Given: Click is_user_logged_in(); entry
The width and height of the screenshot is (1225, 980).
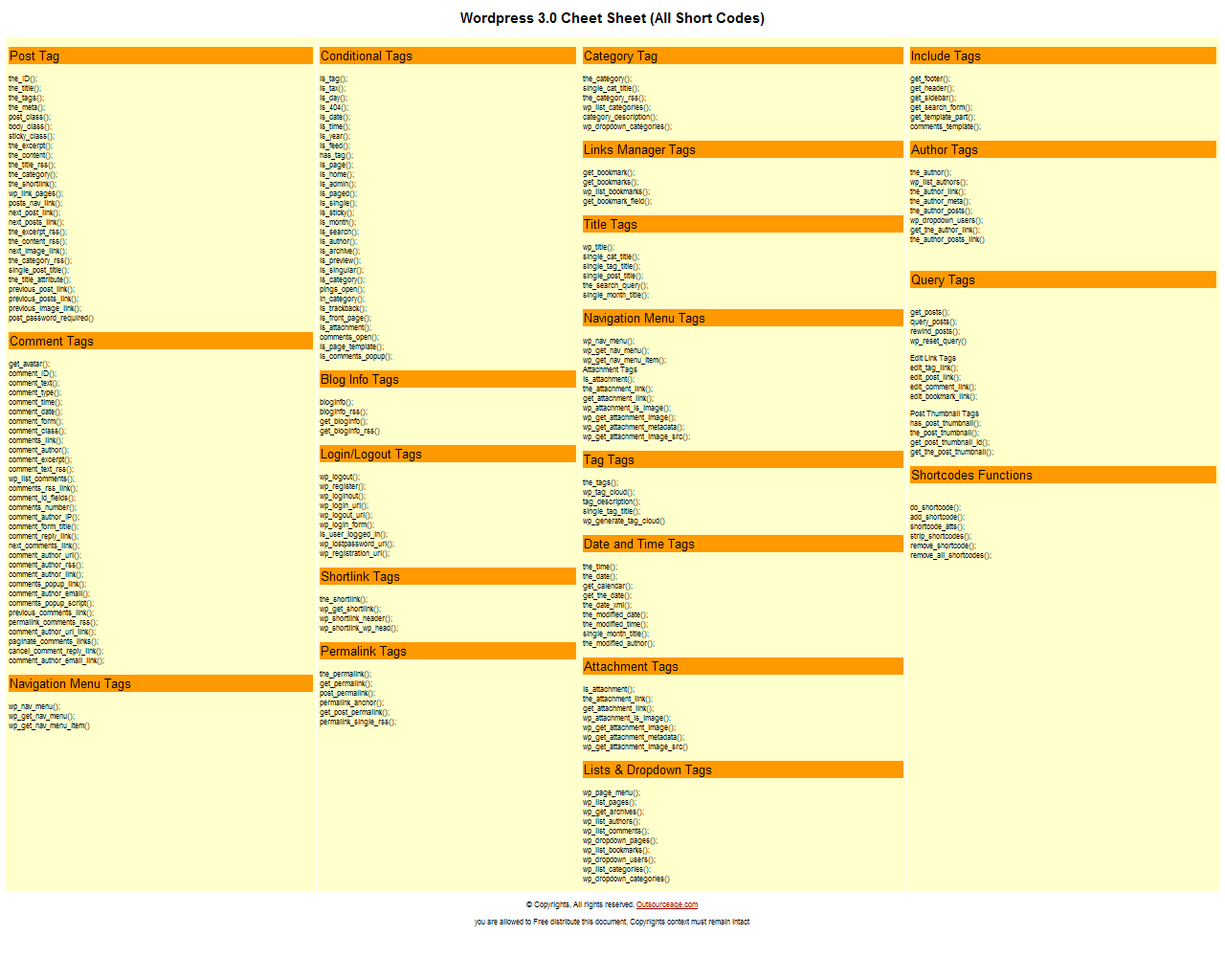Looking at the screenshot, I should click(x=353, y=534).
